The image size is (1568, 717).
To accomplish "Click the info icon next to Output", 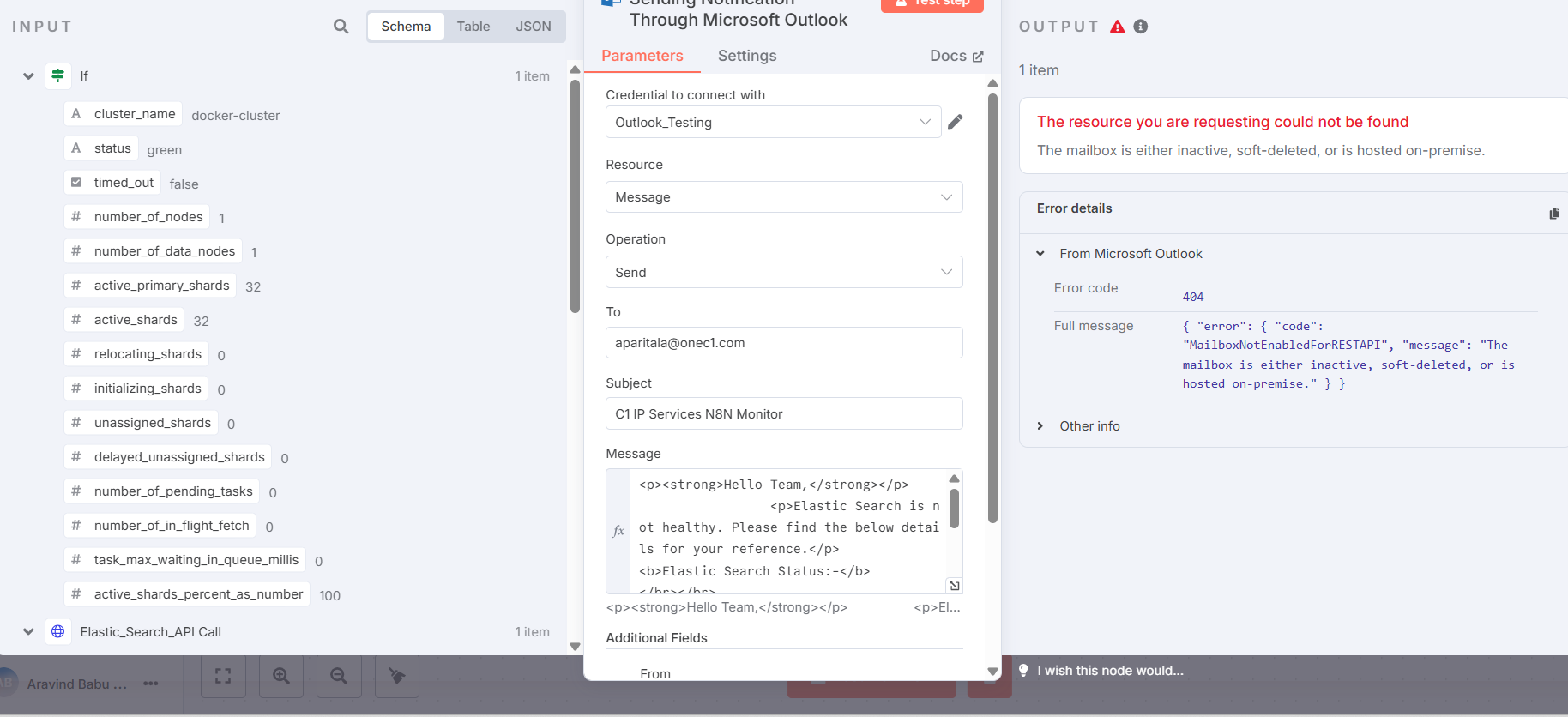I will coord(1140,27).
